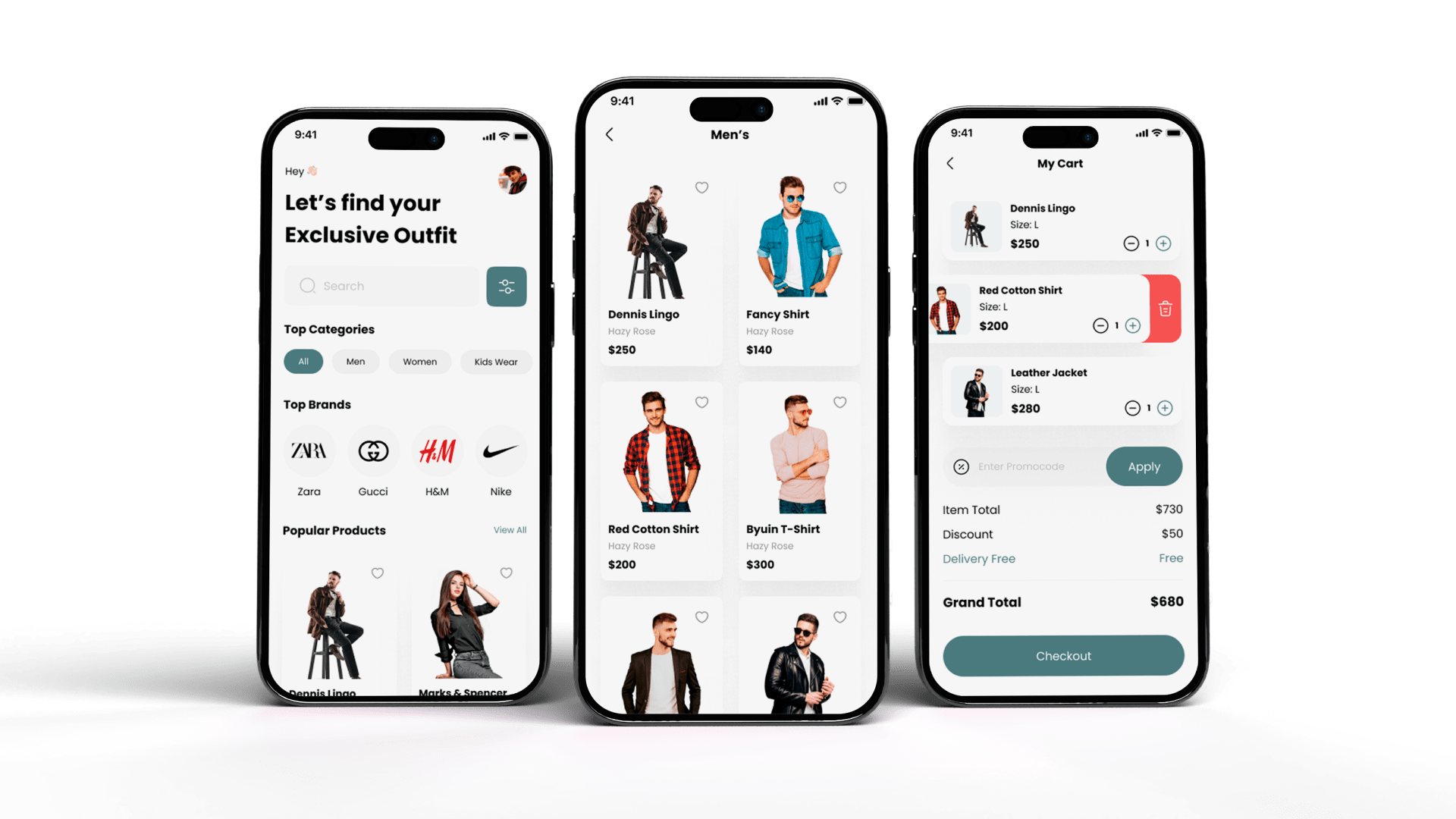Tap the plus stepper on Leather Jacket cart item
The width and height of the screenshot is (1456, 819).
1165,408
